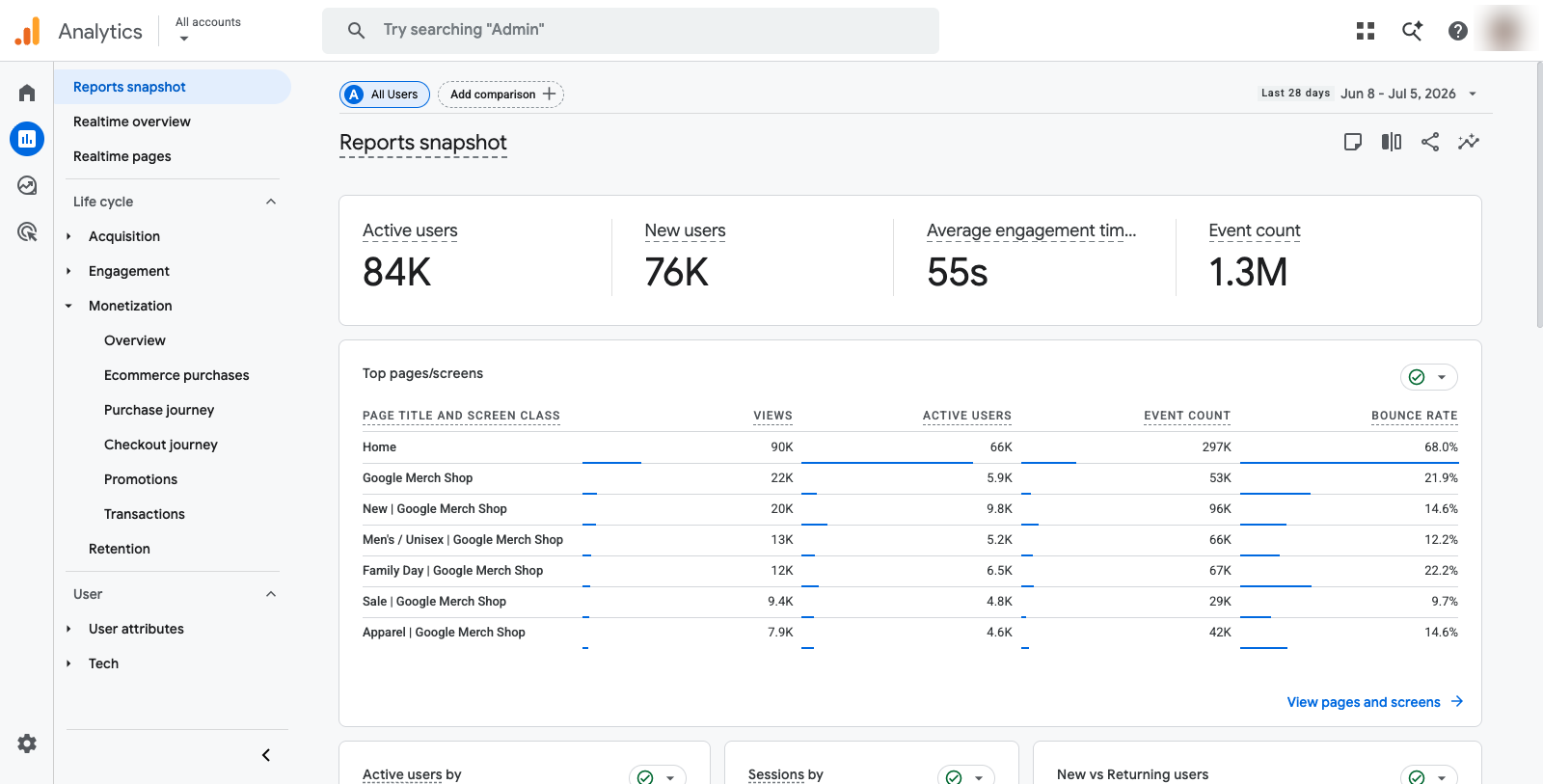
Task: Click the Event Count column header
Action: click(x=1187, y=416)
